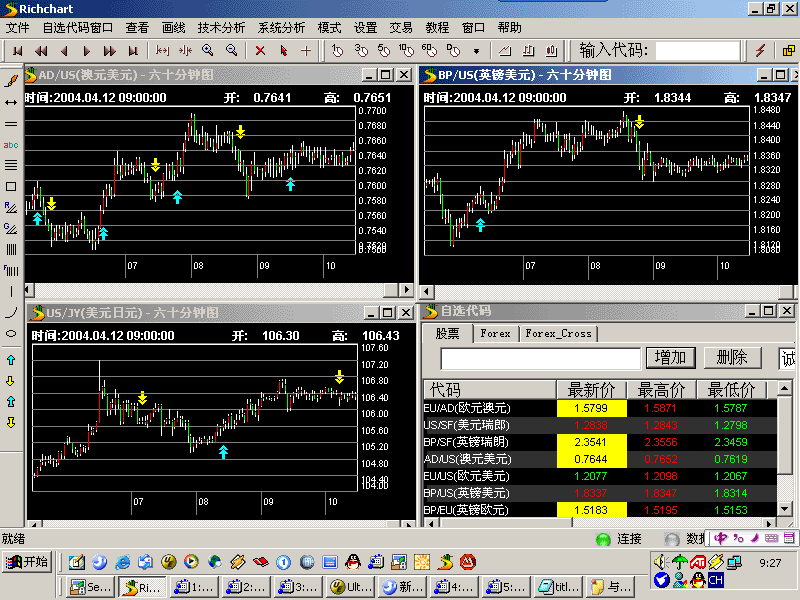Go to the first bar with the leftmost navigation icon
Image resolution: width=800 pixels, height=600 pixels.
click(17, 51)
